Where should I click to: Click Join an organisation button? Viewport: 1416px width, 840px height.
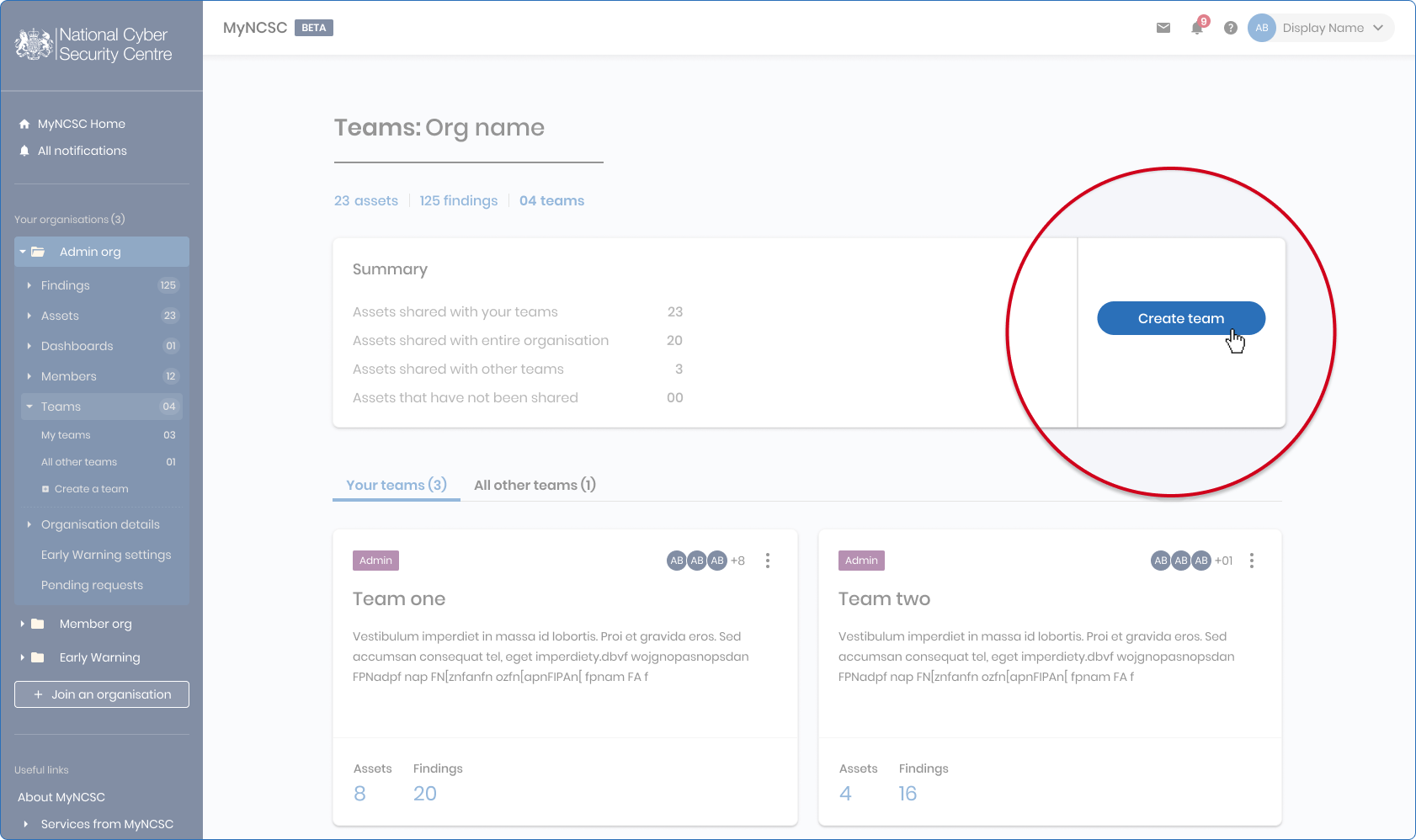pos(102,694)
